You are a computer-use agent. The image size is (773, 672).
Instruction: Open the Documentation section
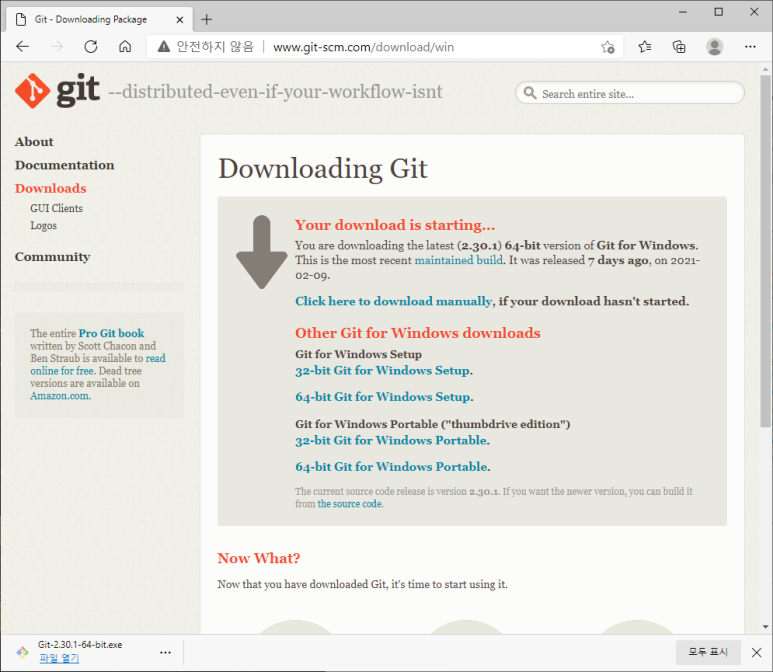point(65,165)
